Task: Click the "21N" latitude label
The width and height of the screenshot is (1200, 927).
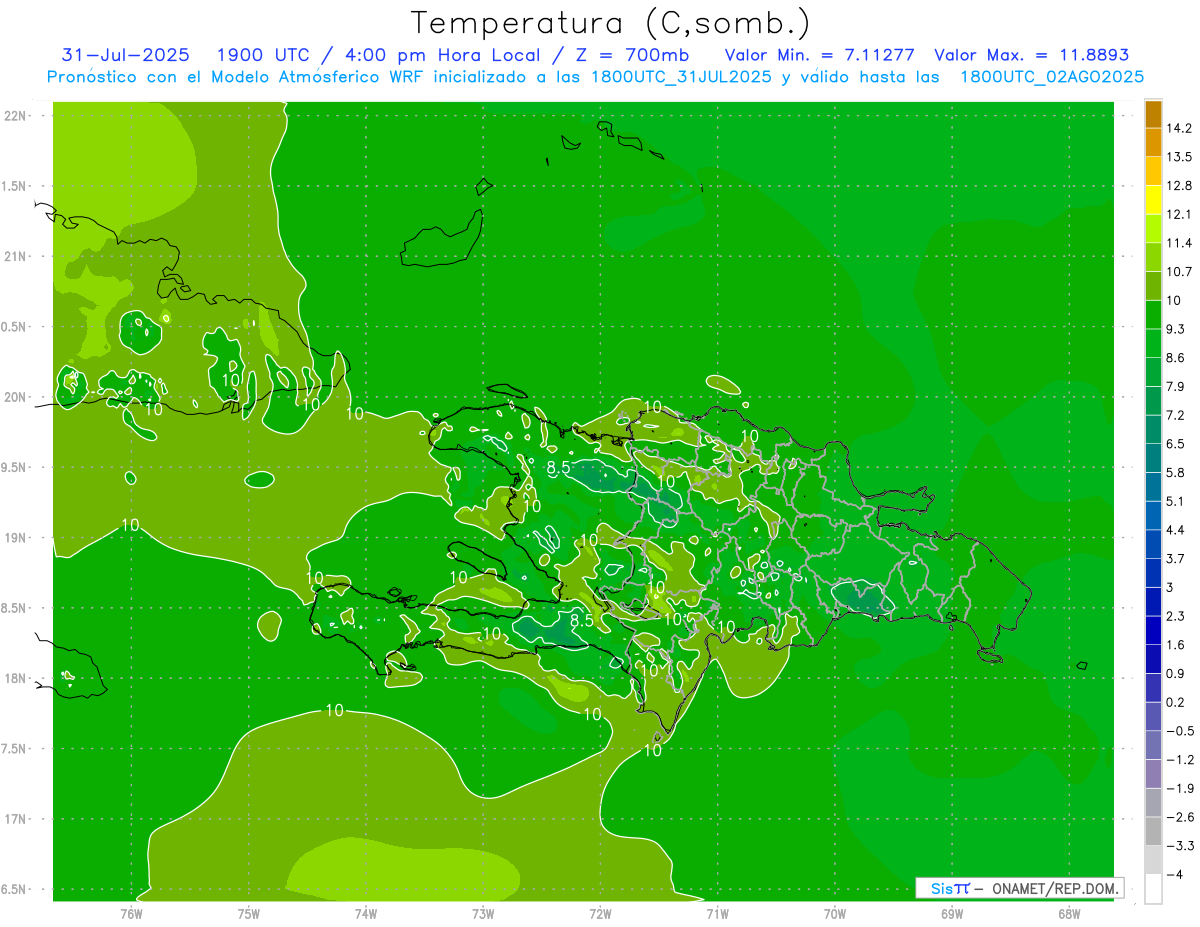Action: pyautogui.click(x=17, y=256)
